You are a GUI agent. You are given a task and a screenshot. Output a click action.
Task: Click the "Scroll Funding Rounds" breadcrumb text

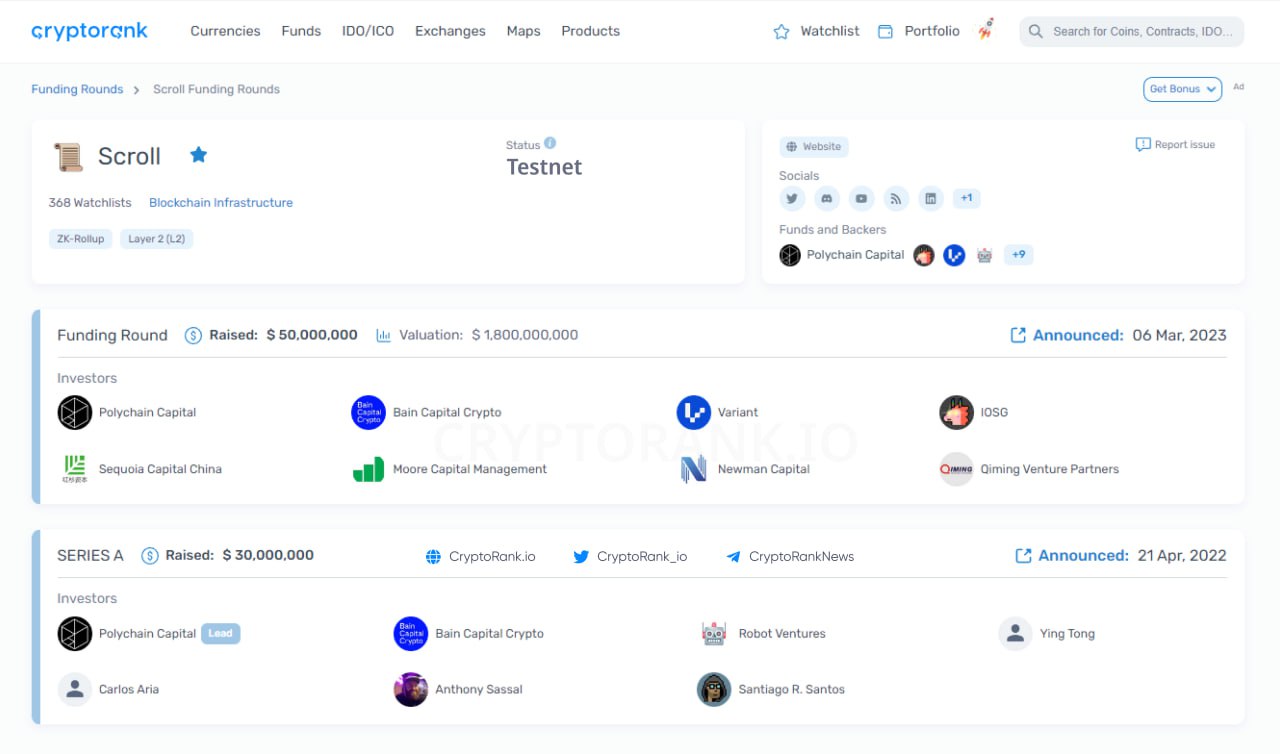click(x=216, y=89)
